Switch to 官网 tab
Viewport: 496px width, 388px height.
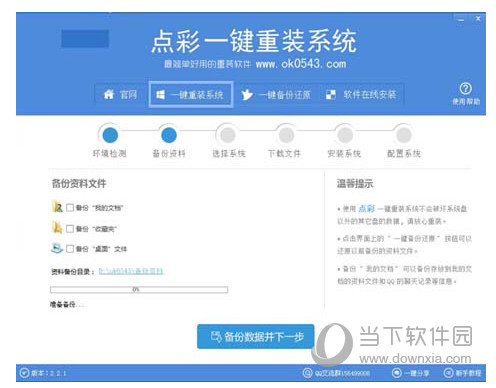tap(121, 95)
